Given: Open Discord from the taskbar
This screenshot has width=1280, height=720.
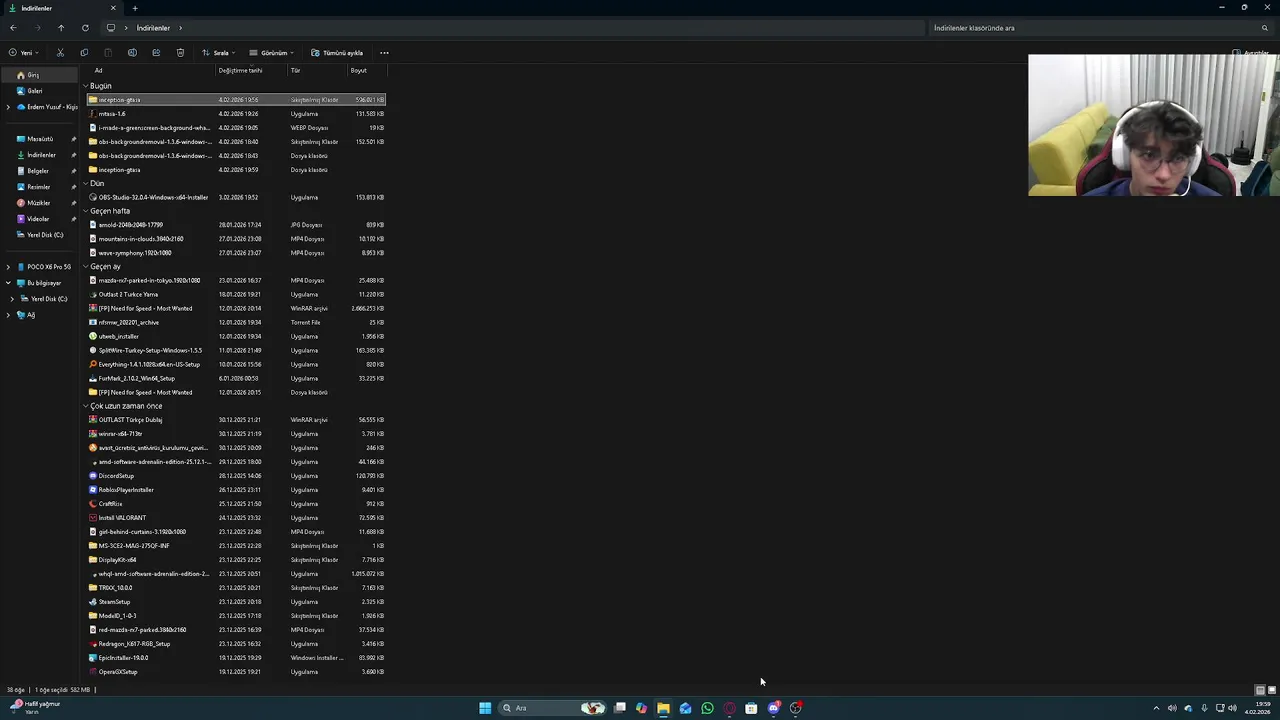Looking at the screenshot, I should coord(773,708).
